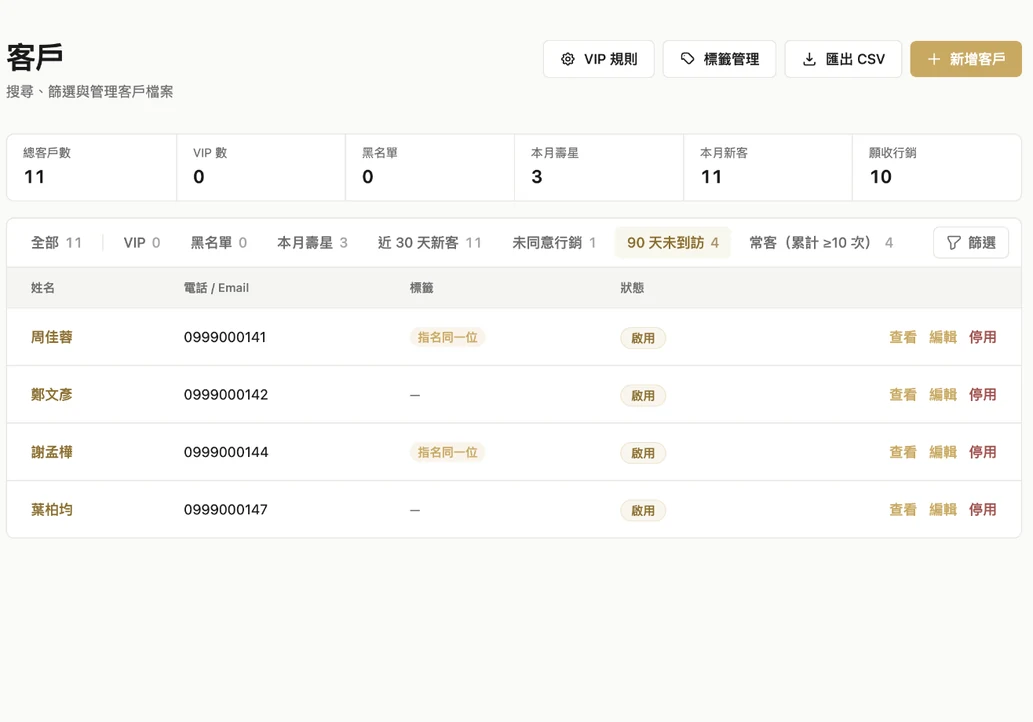
Task: Open customer 周佳蓉 profile
Action: (51, 337)
